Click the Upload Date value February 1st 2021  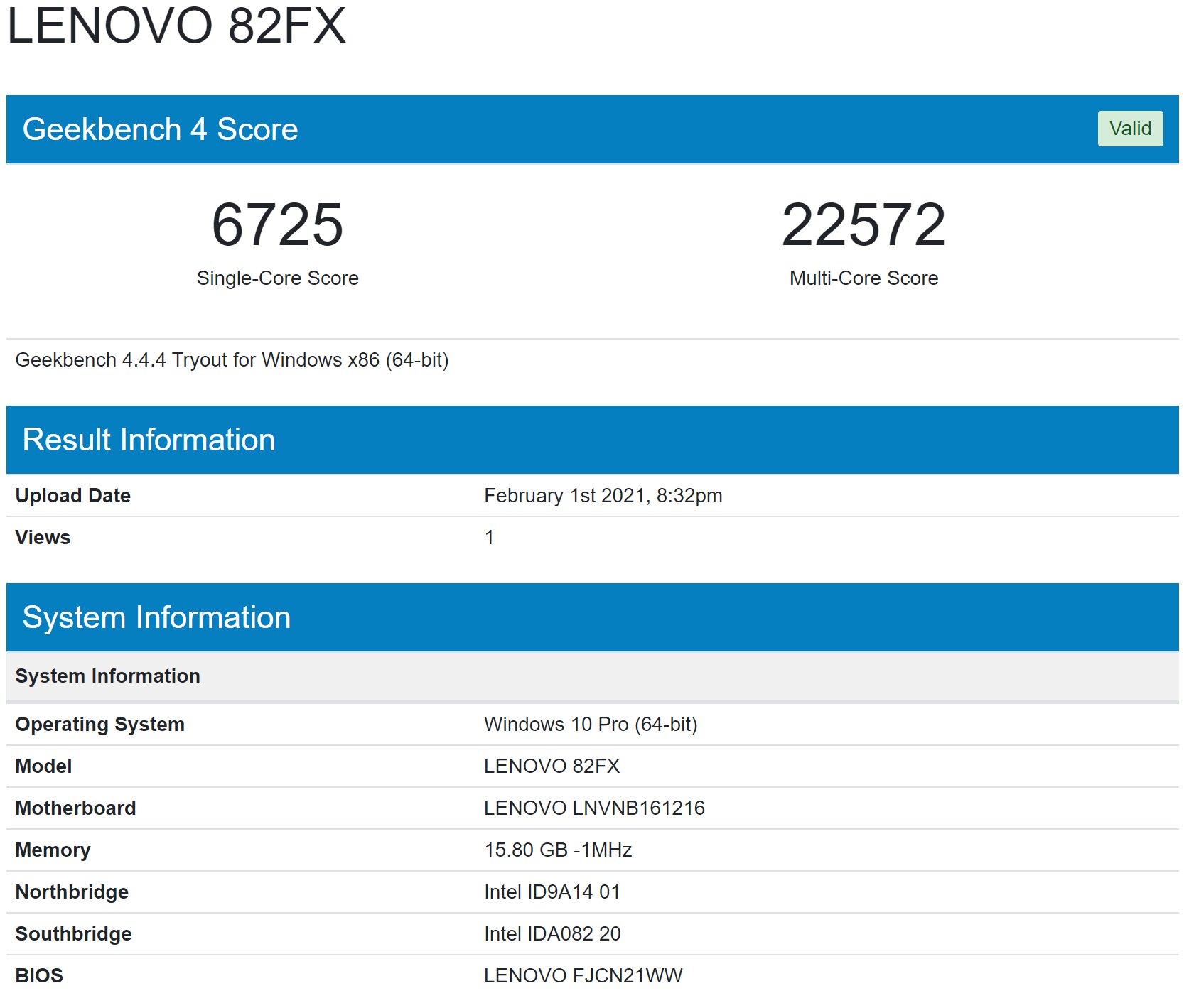point(603,495)
